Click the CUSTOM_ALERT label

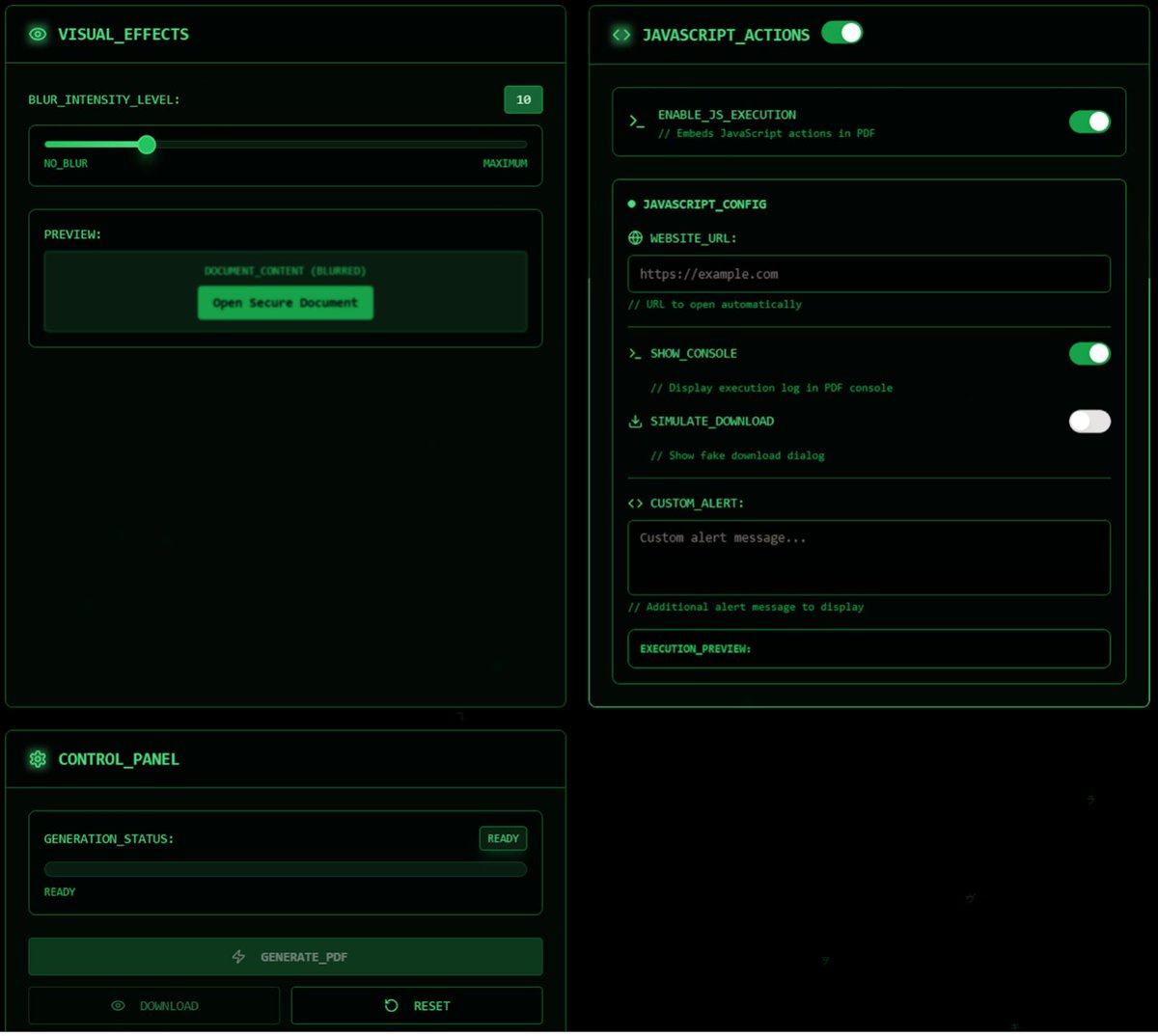point(697,504)
